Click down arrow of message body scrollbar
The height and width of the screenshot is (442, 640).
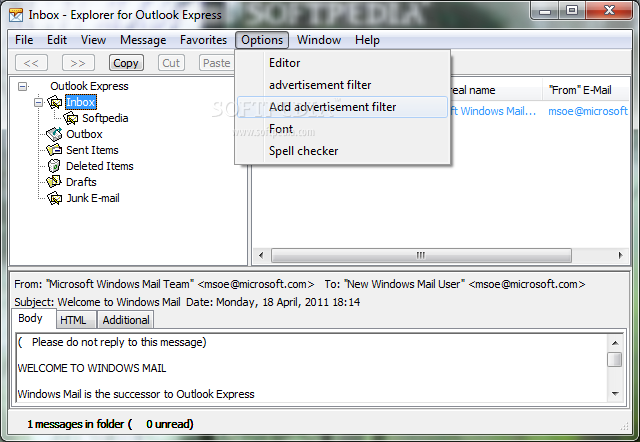615,394
